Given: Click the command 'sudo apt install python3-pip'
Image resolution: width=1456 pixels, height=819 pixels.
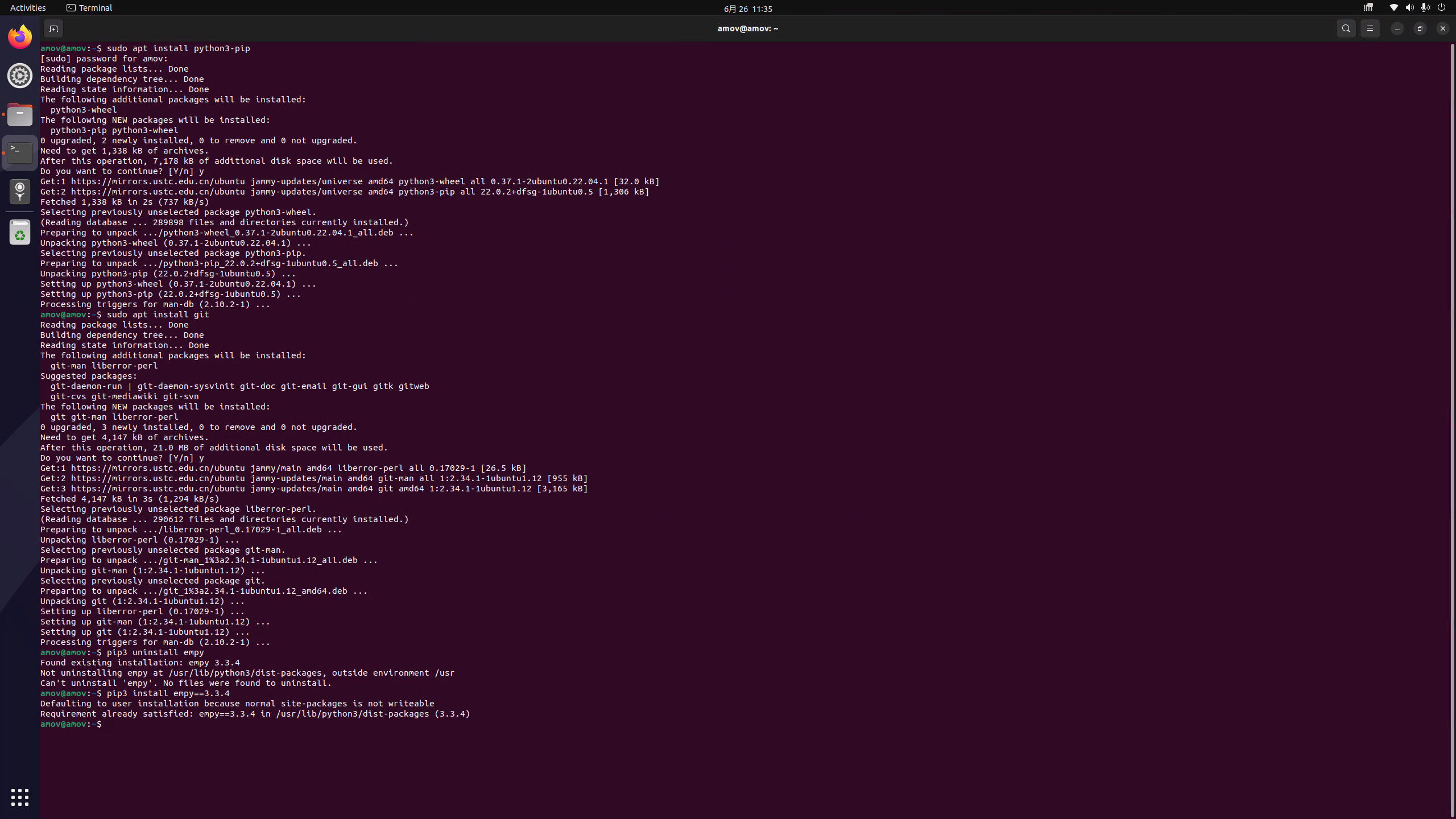Looking at the screenshot, I should pos(179,48).
